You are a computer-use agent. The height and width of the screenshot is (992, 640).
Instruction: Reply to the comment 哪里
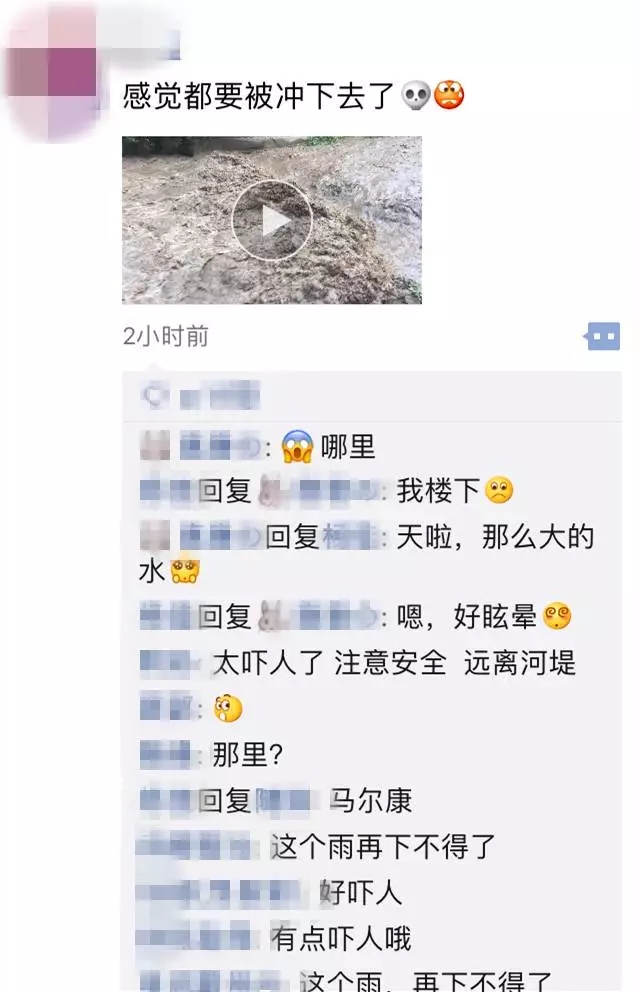coord(348,447)
